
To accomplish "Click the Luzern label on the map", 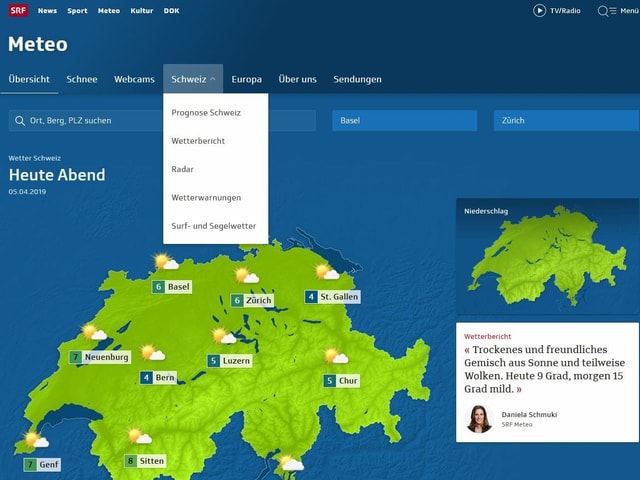I will (236, 361).
